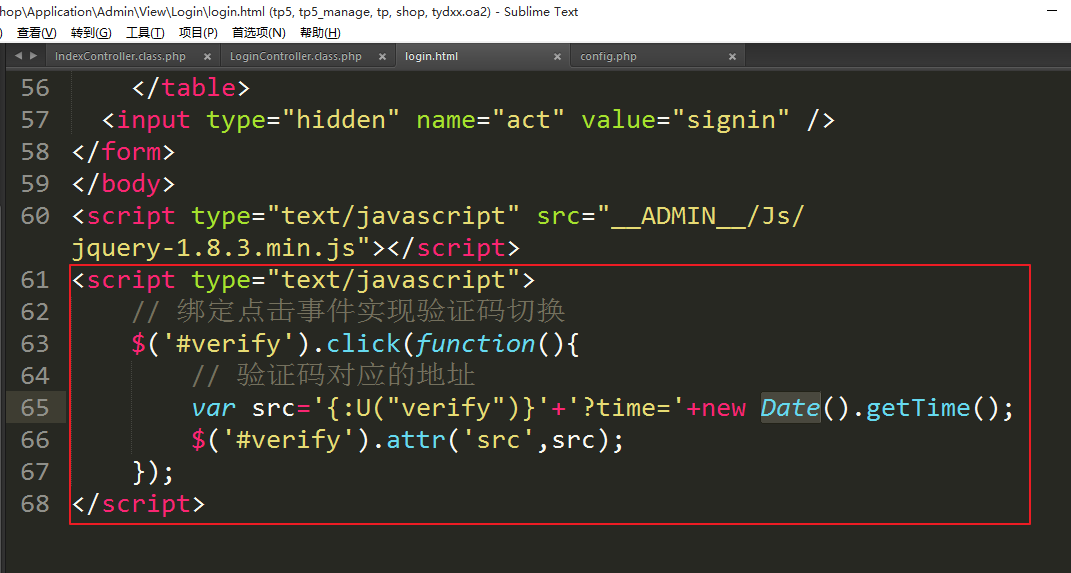Click line number 61 in the gutter

[x=35, y=280]
